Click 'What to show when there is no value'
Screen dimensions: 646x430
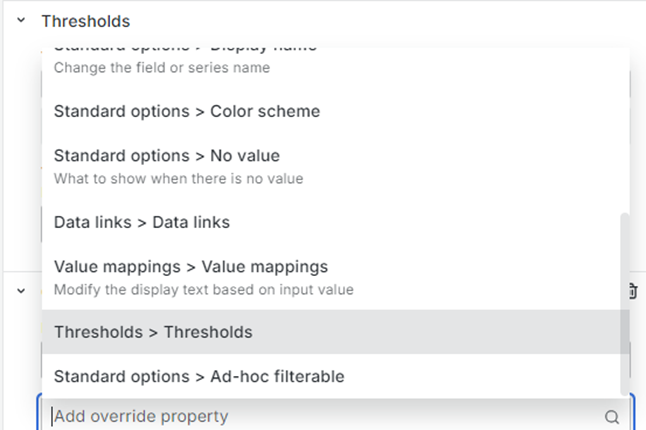(178, 178)
